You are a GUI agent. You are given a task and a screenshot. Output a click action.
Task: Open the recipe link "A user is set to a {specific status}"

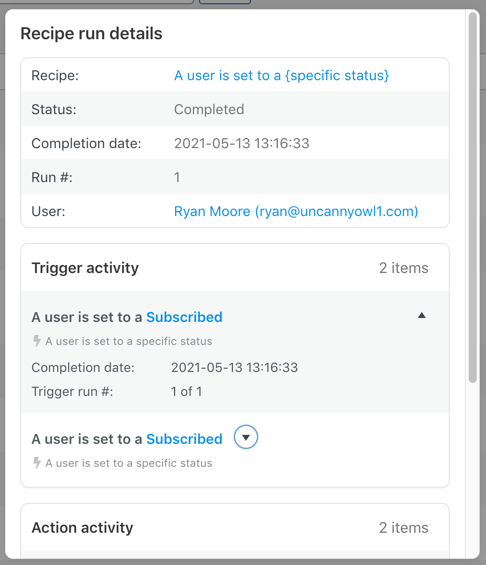[x=281, y=75]
